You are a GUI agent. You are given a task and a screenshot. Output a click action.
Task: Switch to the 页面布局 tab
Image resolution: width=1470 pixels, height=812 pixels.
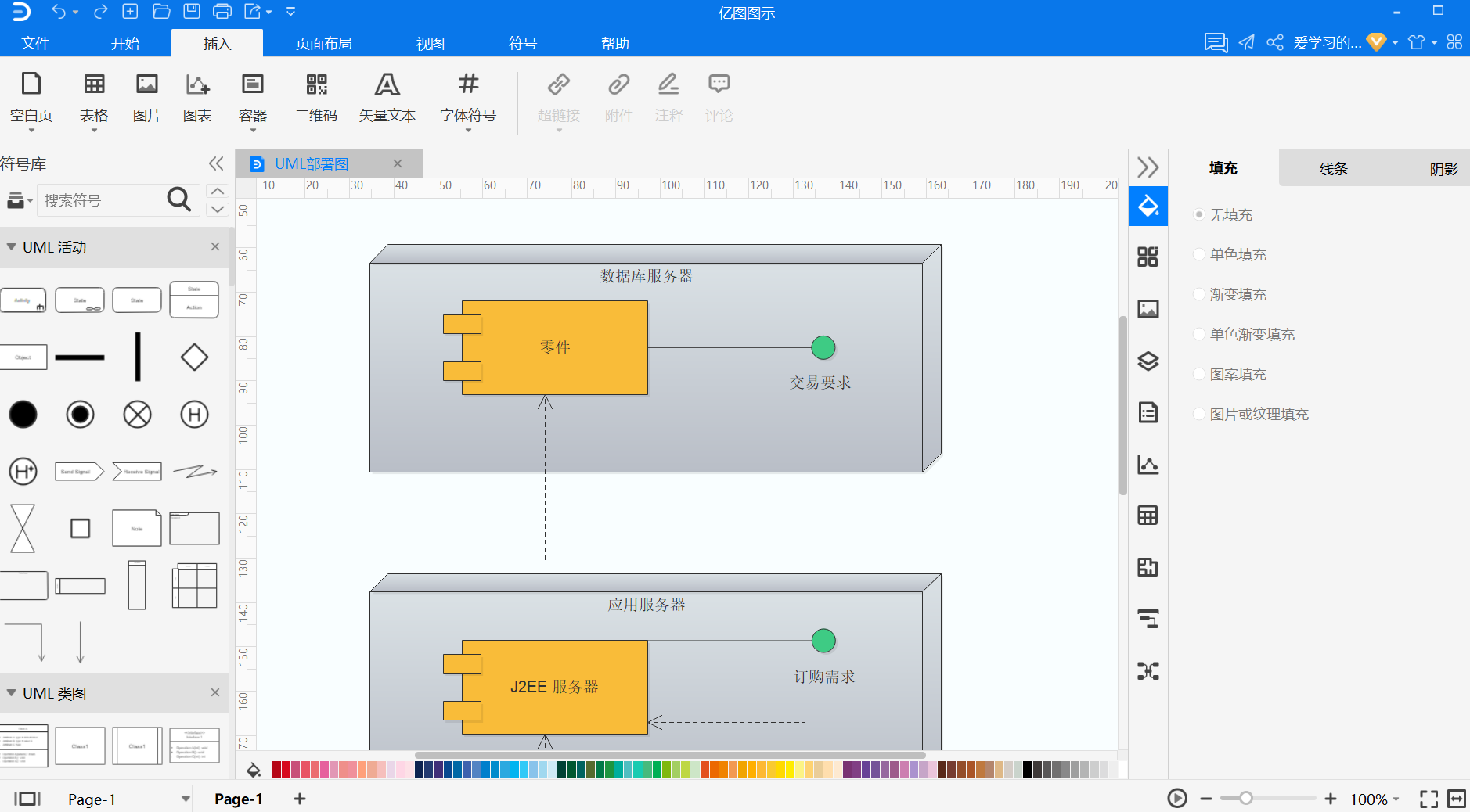click(x=324, y=43)
